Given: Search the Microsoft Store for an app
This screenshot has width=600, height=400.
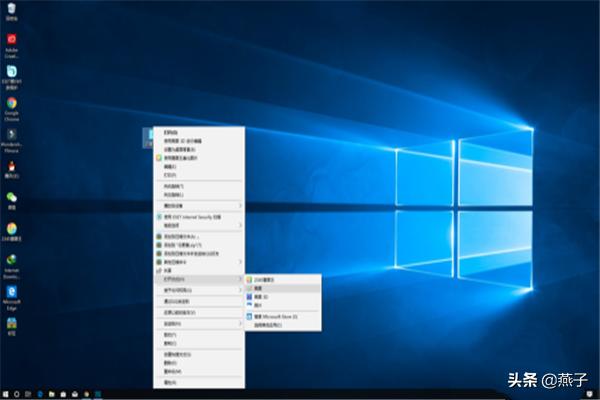Looking at the screenshot, I should click(283, 317).
